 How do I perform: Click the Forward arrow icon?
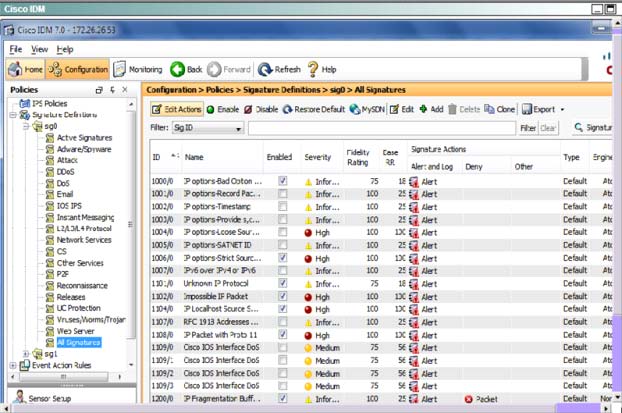click(x=214, y=69)
